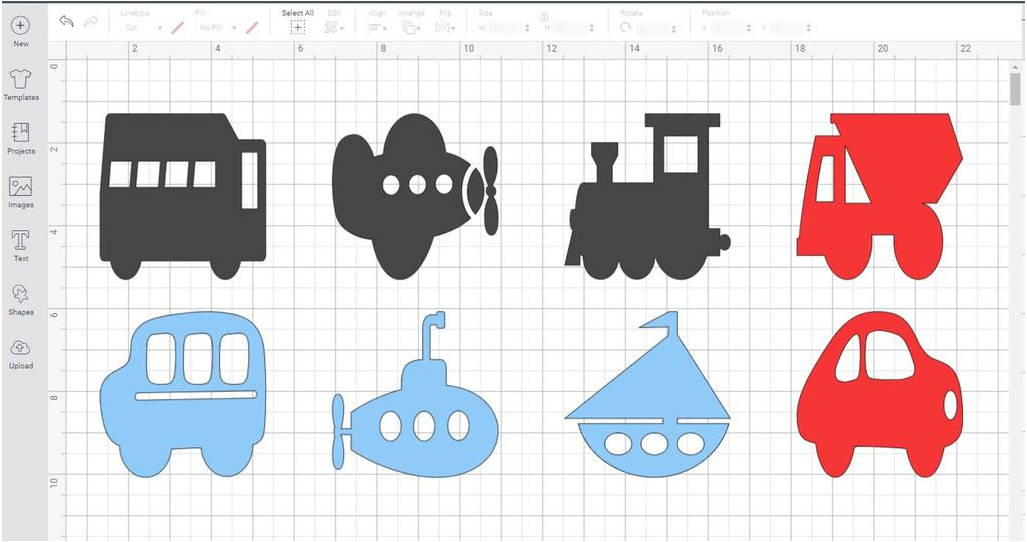This screenshot has height=542, width=1027.
Task: Click the Position Y field
Action: click(788, 28)
